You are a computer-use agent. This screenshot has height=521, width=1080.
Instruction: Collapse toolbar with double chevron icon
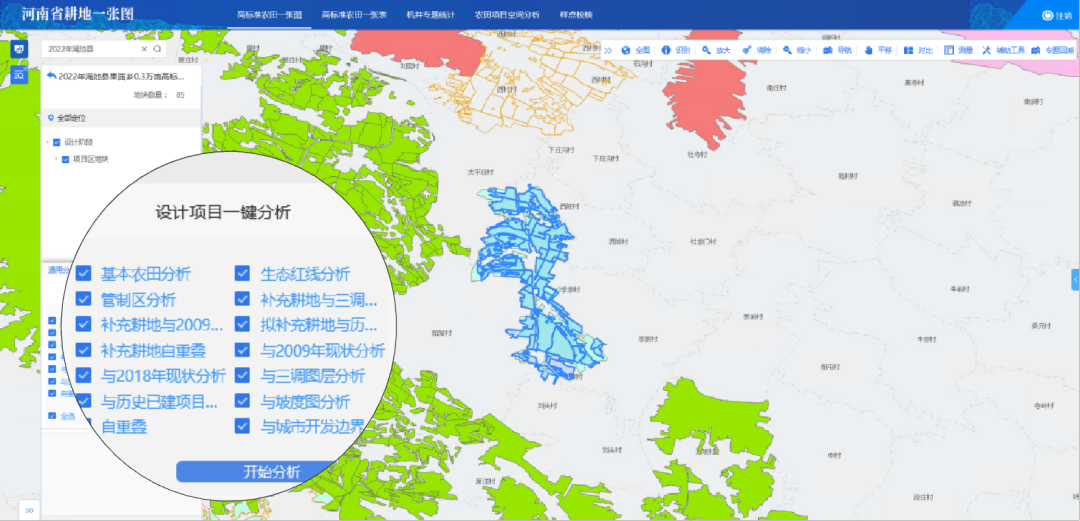pos(608,50)
